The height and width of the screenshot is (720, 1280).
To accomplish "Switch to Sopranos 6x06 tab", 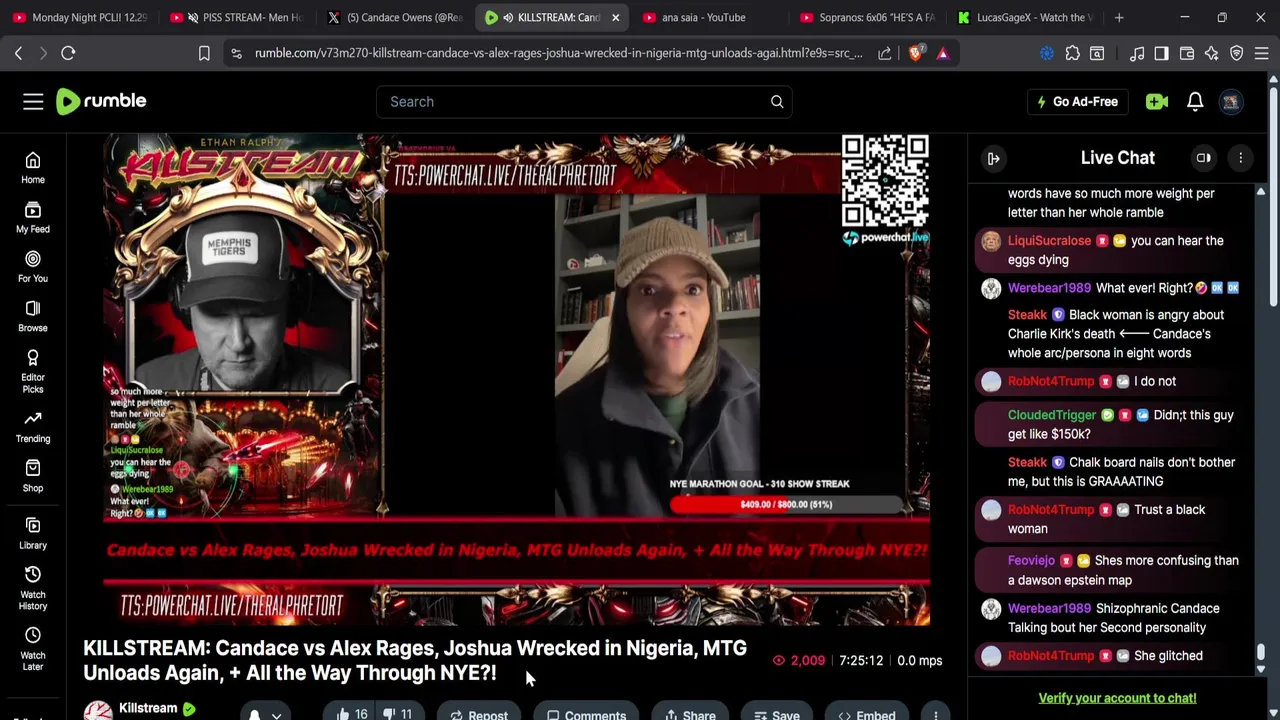I will coord(865,17).
